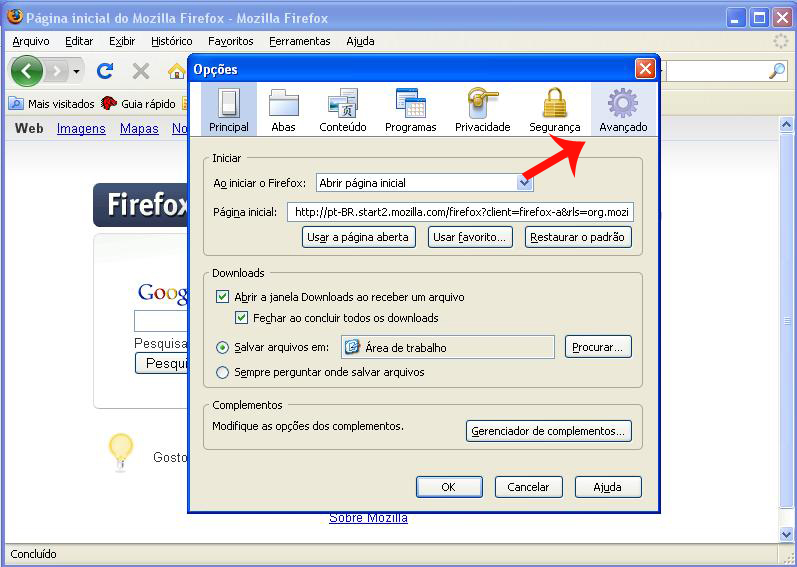The image size is (797, 567).
Task: Click the Forward navigation arrow
Action: (57, 72)
